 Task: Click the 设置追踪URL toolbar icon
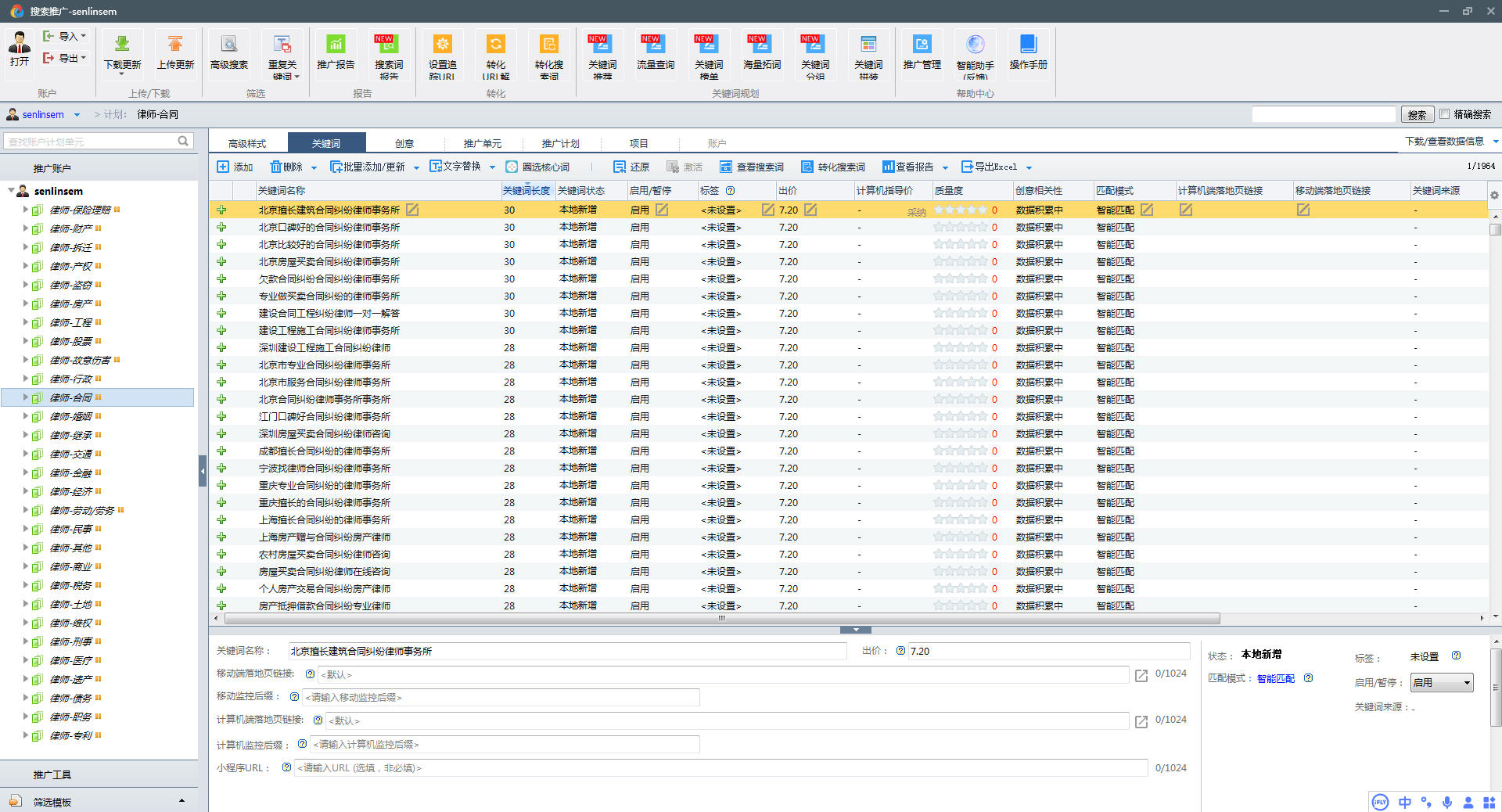[442, 45]
